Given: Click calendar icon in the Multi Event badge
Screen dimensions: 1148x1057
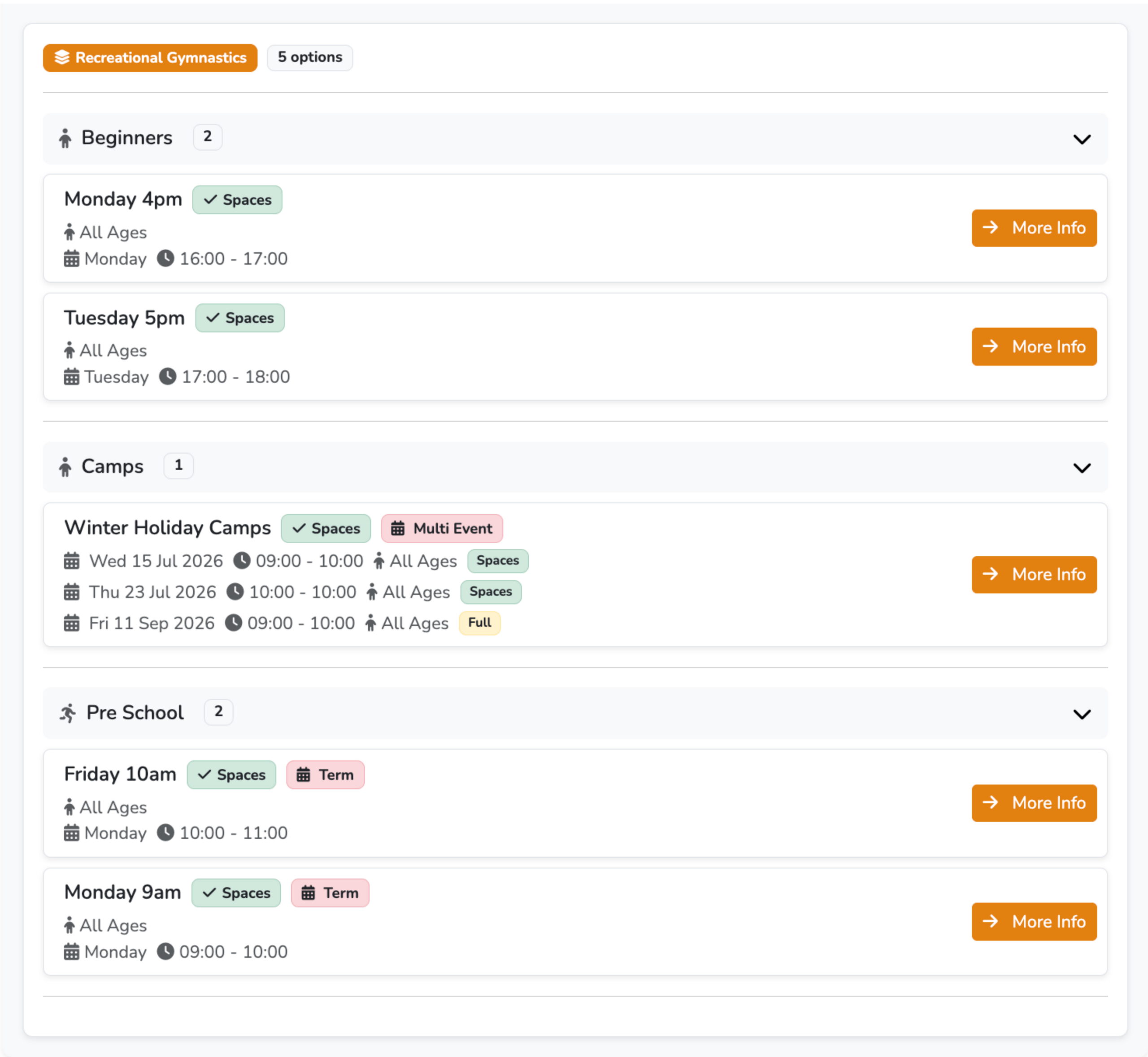Looking at the screenshot, I should pos(398,528).
